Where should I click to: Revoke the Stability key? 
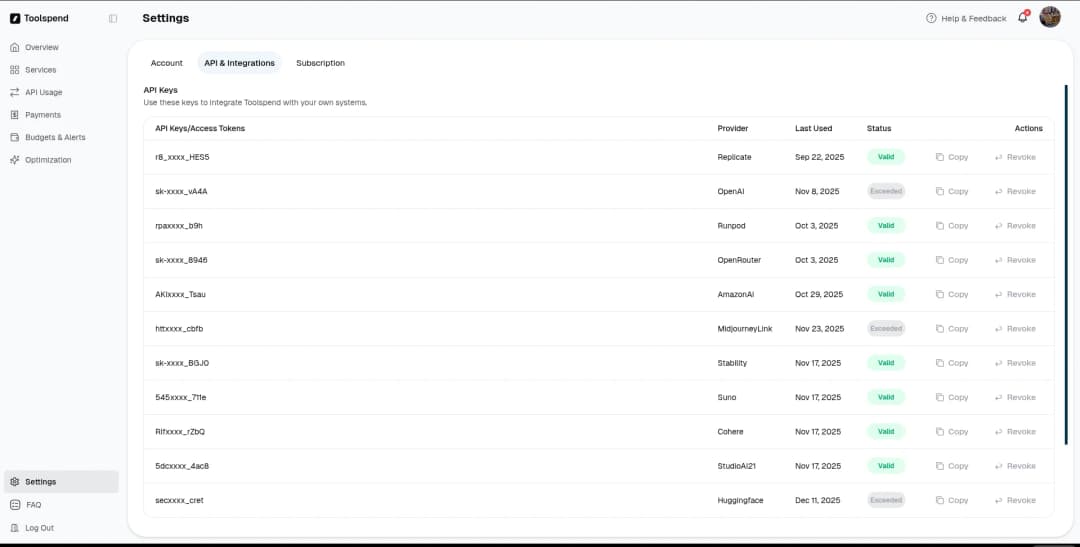pyautogui.click(x=1015, y=363)
